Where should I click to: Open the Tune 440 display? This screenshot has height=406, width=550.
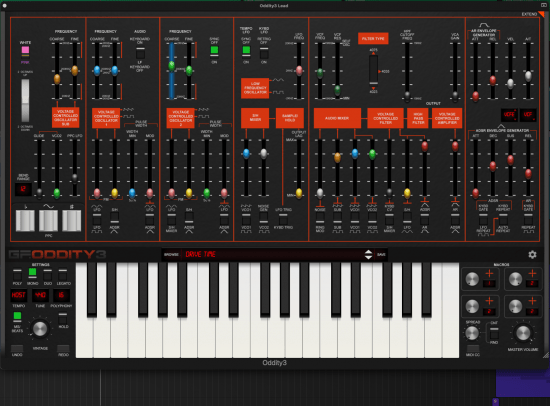coord(40,295)
